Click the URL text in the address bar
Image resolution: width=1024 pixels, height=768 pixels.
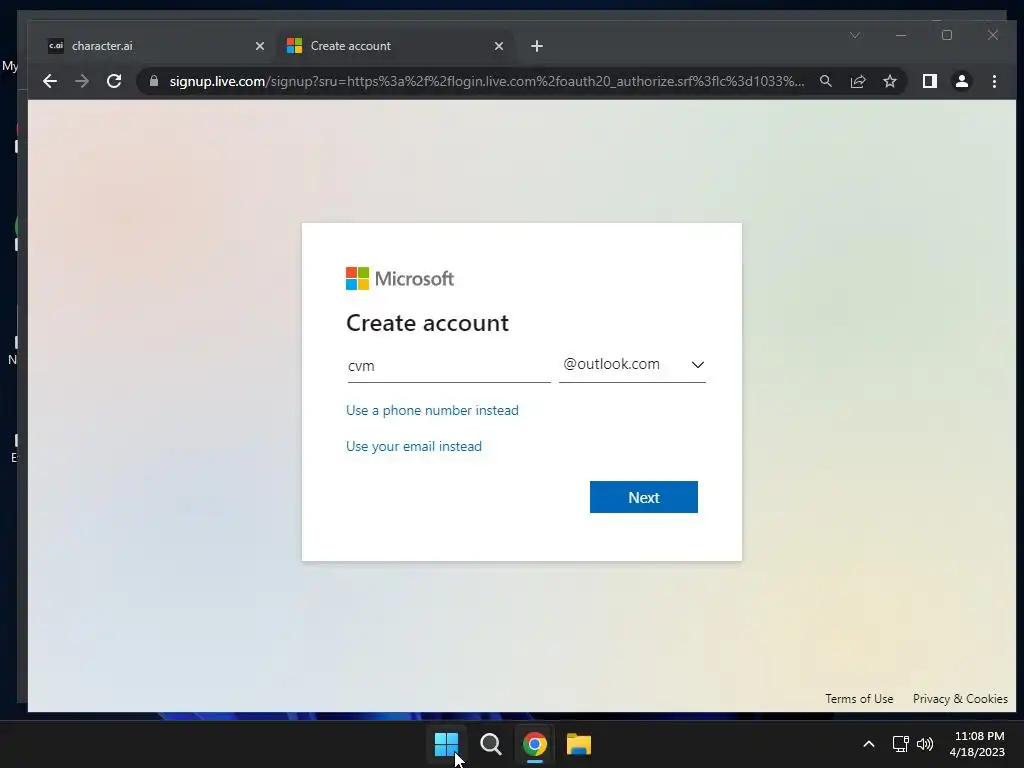pyautogui.click(x=487, y=81)
